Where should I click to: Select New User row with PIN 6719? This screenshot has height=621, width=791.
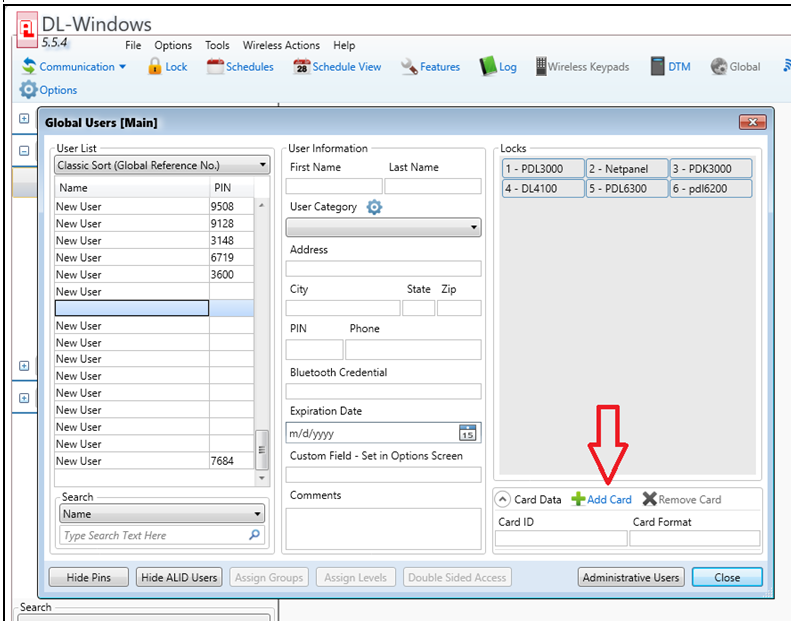click(154, 257)
